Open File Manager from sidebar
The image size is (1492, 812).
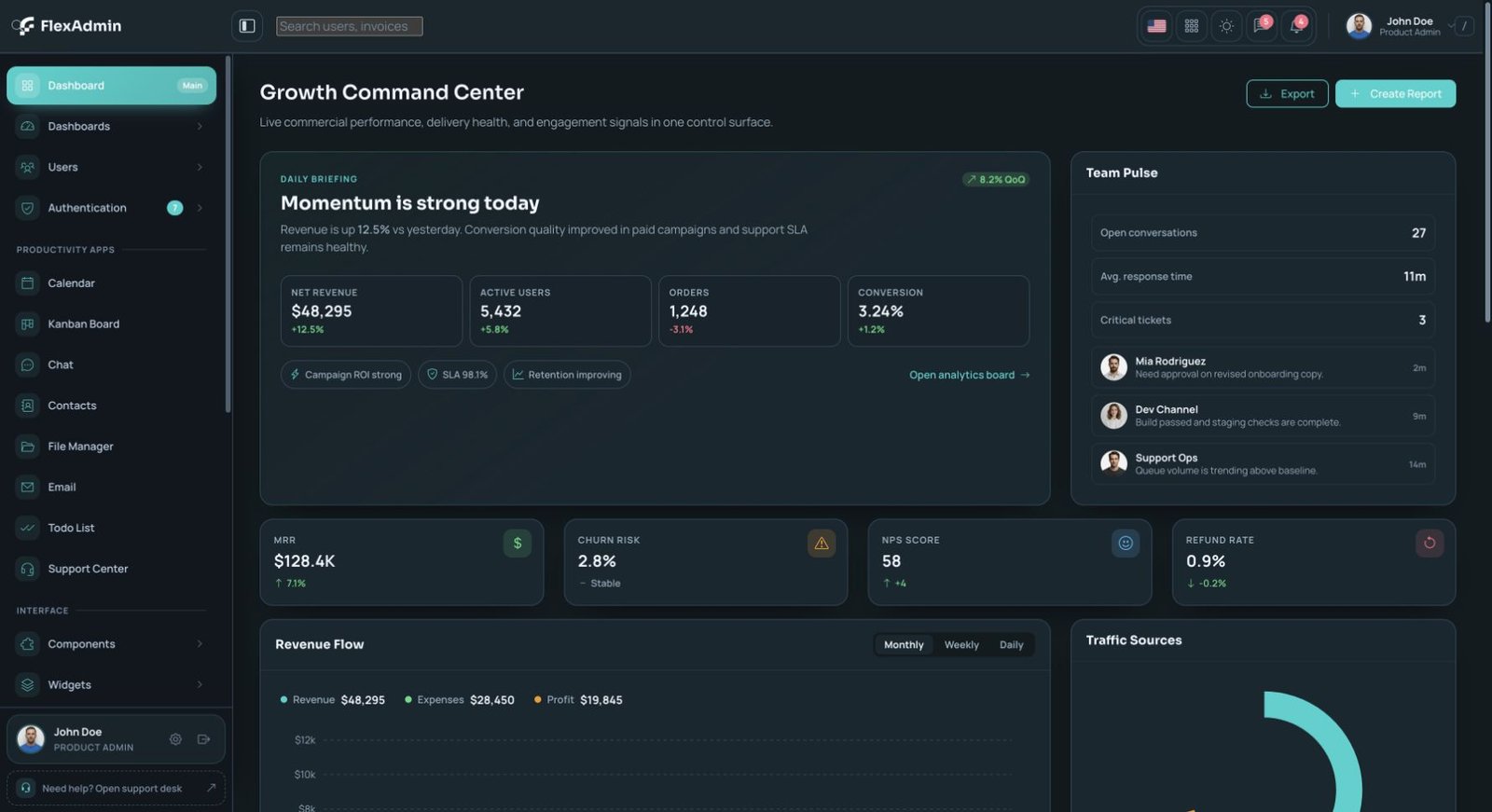point(111,447)
